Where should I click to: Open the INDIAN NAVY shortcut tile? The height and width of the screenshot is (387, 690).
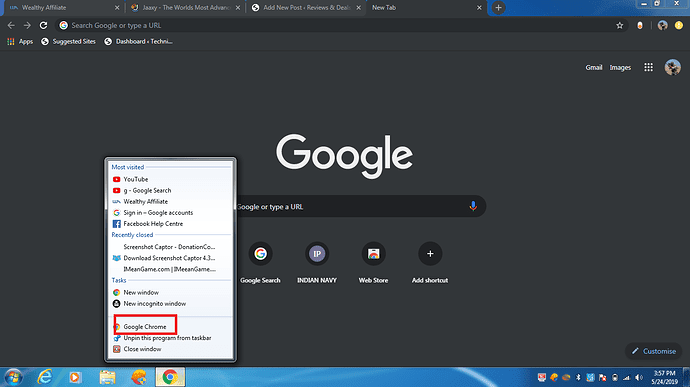(x=317, y=263)
